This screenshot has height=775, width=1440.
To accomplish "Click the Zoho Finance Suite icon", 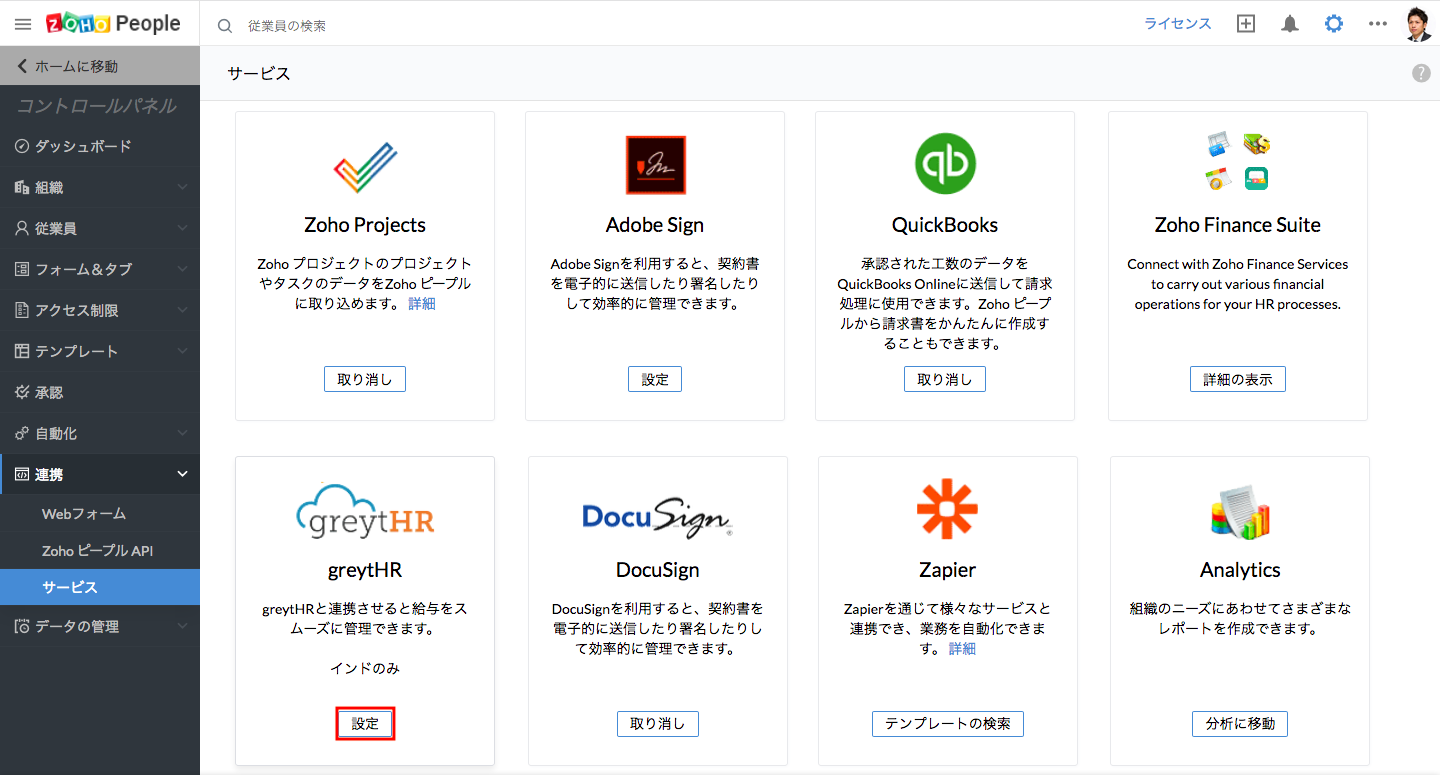I will click(x=1237, y=163).
